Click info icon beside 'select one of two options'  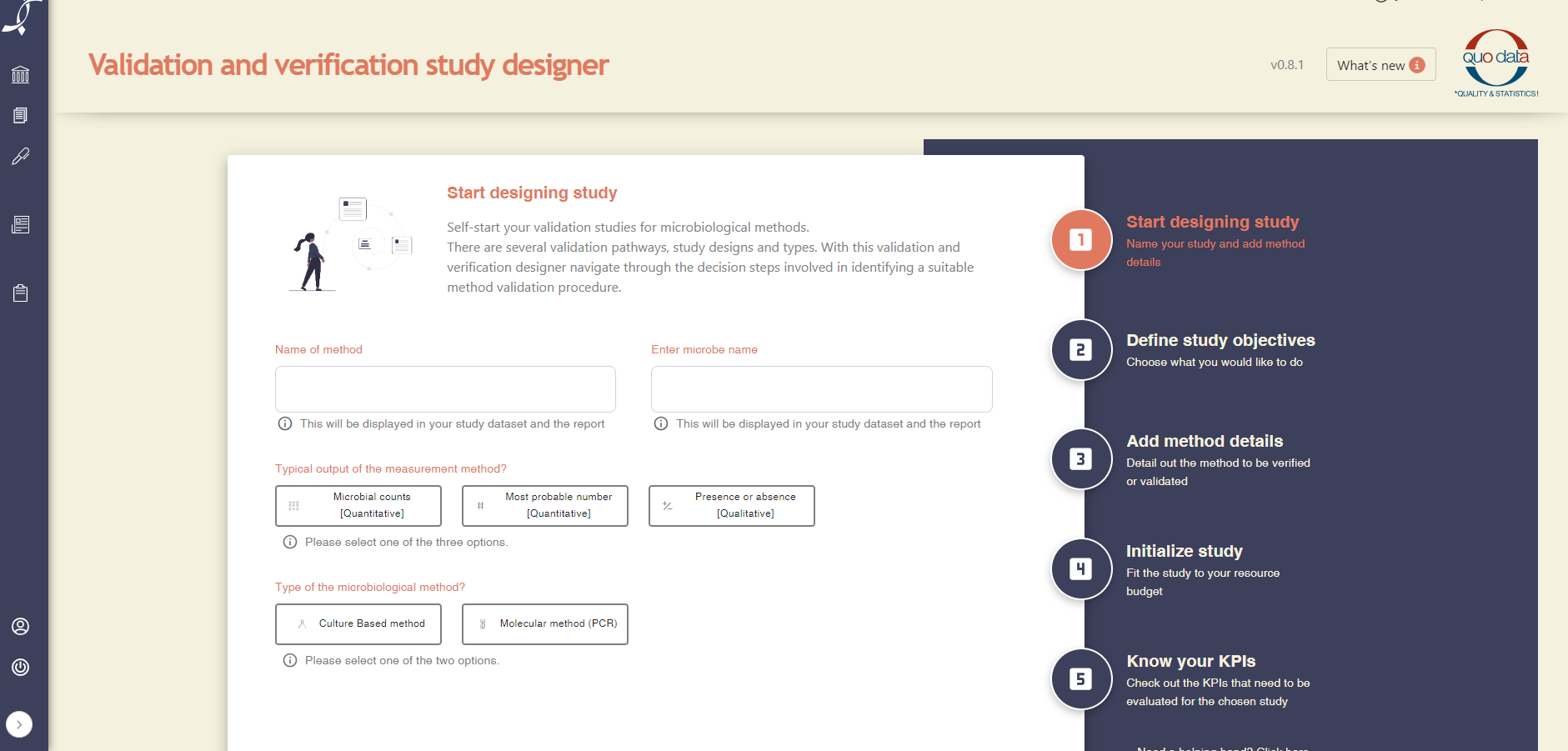pos(290,660)
